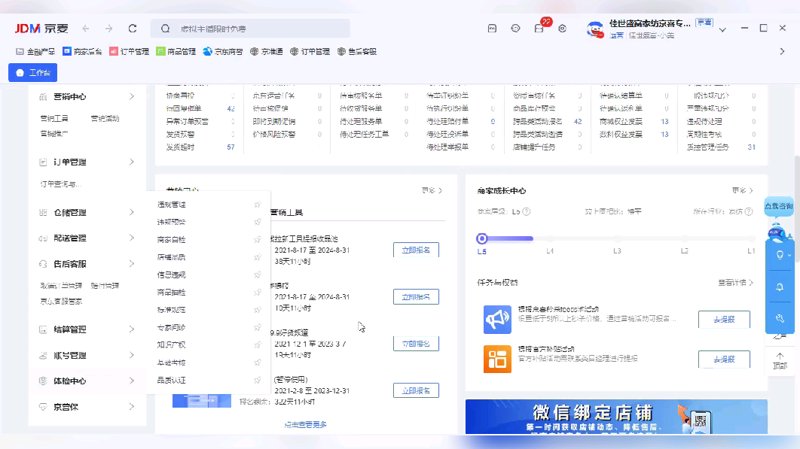
Task: Open the first folder bookmark in the bar
Action: (x=35, y=52)
